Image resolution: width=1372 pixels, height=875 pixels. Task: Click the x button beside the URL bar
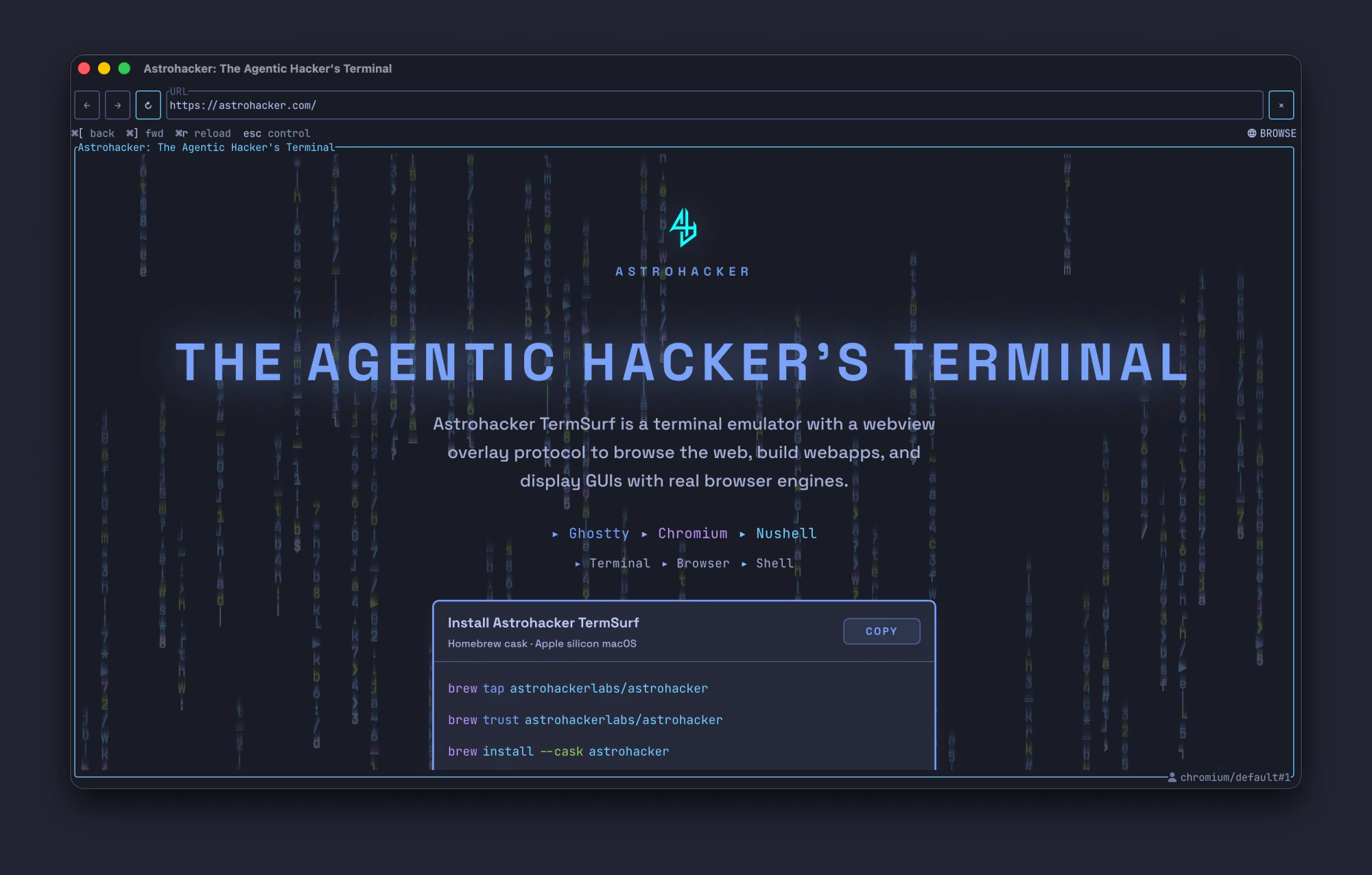(x=1281, y=106)
